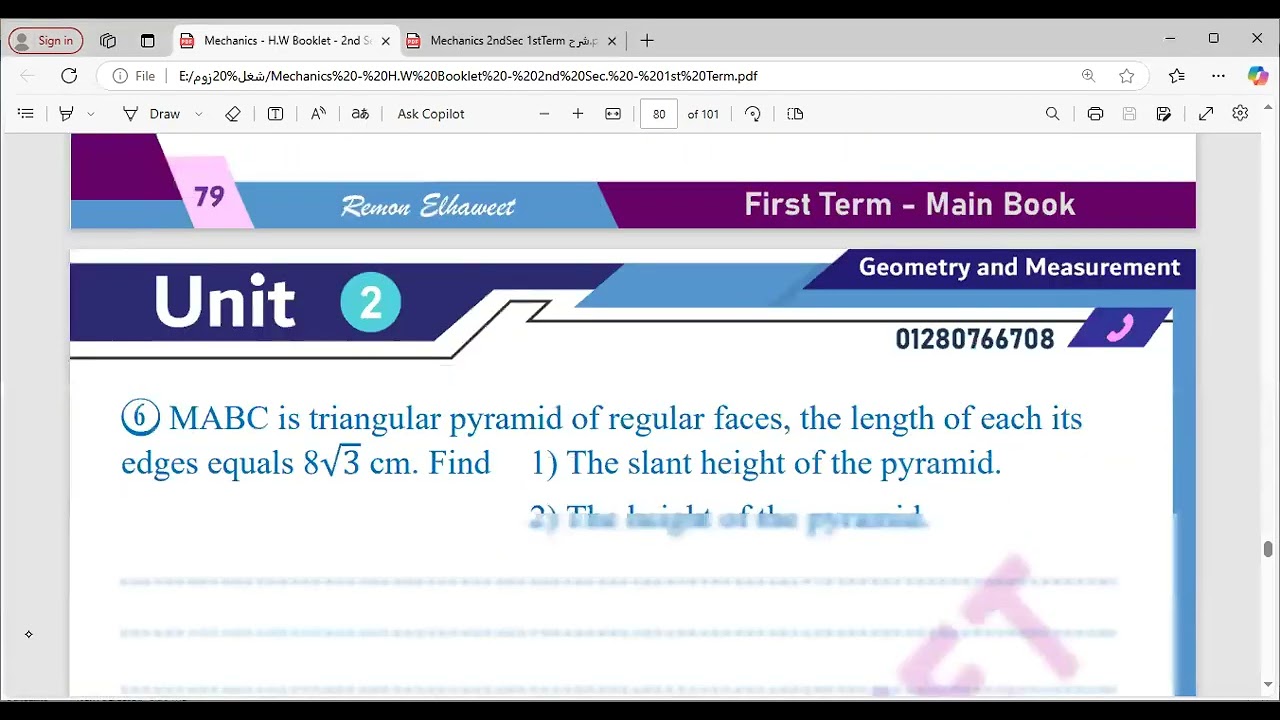
Task: Rotate the PDF page
Action: 753,114
